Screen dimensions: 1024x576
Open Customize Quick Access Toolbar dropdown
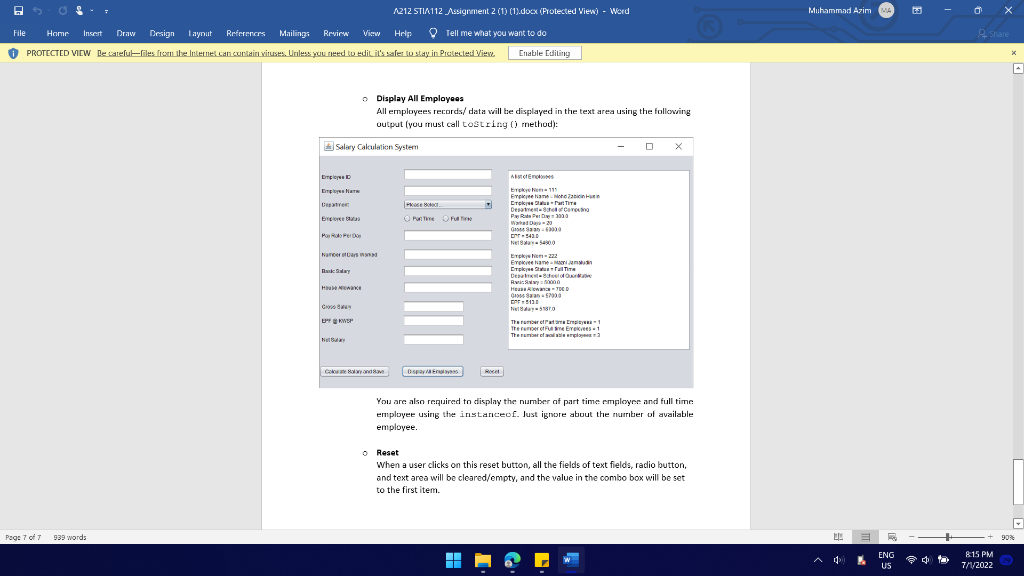[x=106, y=11]
